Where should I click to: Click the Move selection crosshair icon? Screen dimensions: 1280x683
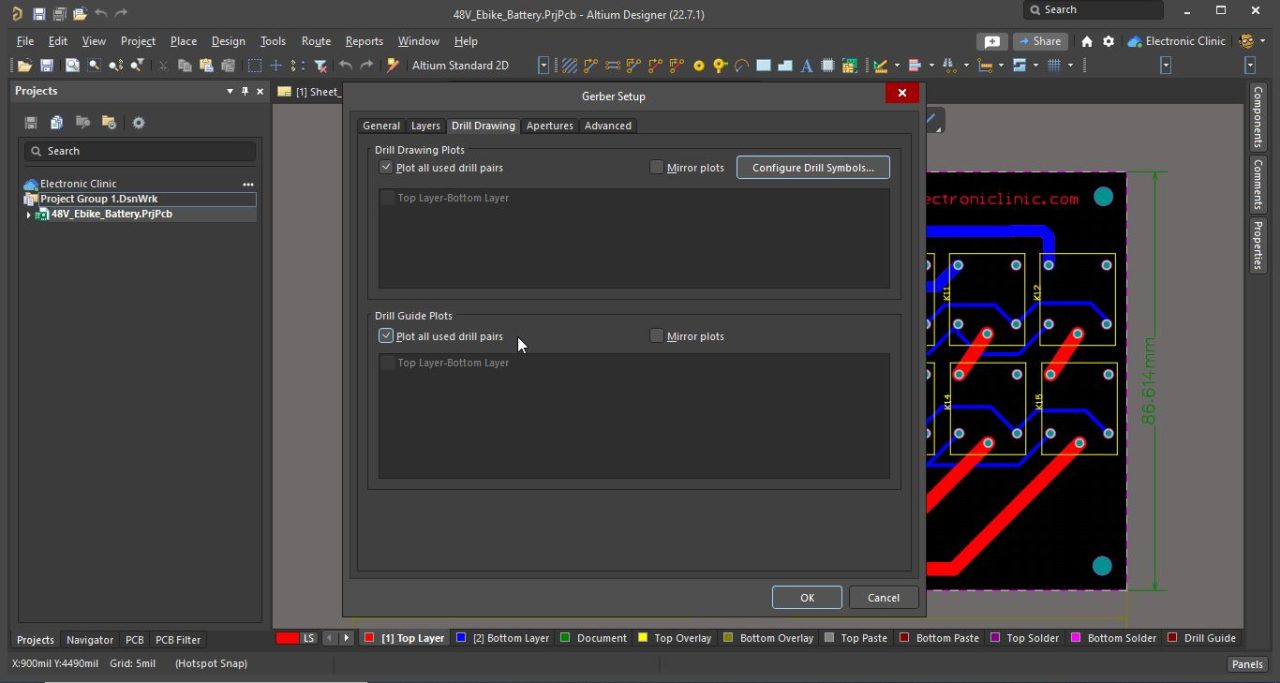point(276,65)
